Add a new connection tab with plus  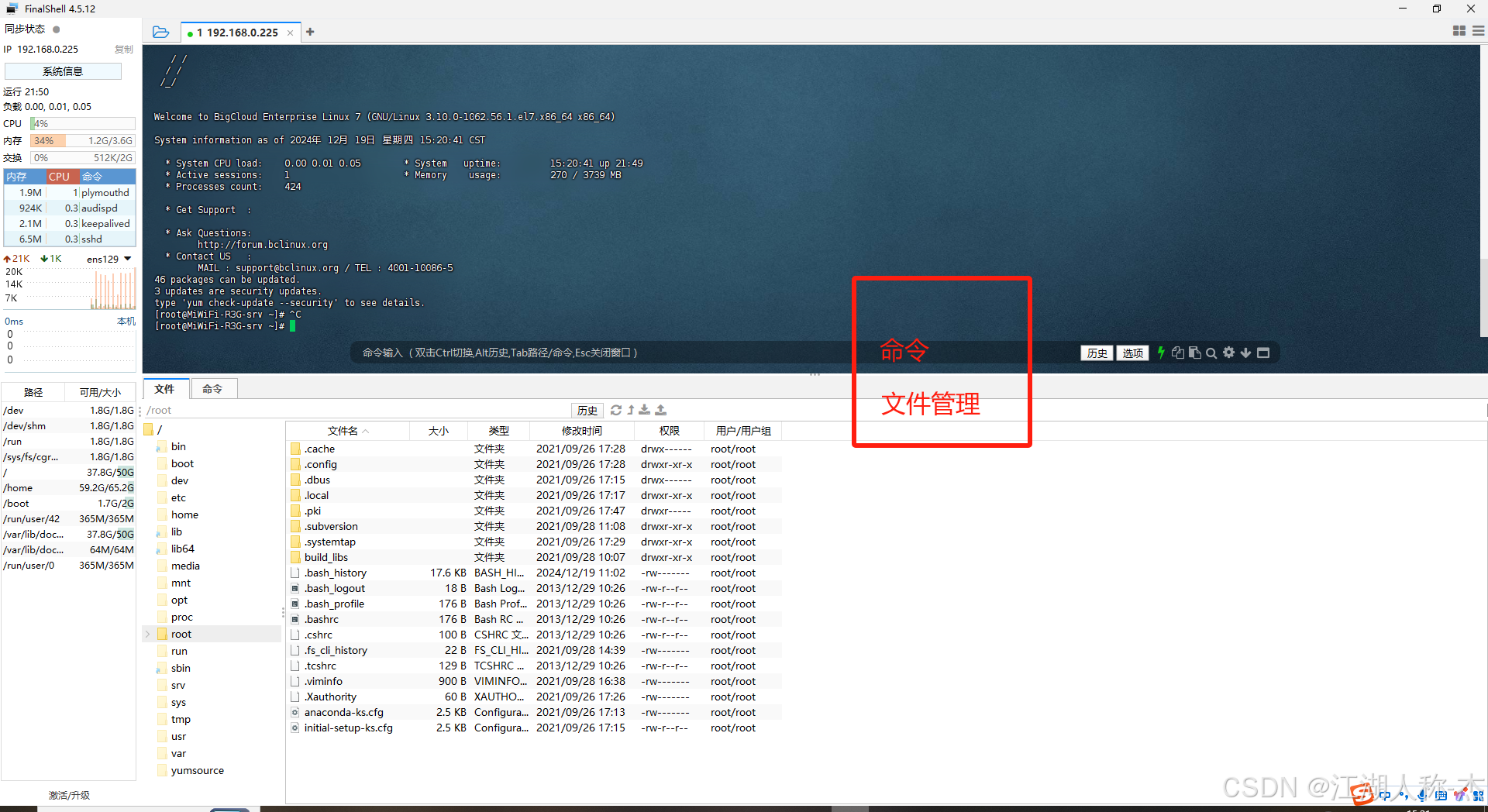310,32
